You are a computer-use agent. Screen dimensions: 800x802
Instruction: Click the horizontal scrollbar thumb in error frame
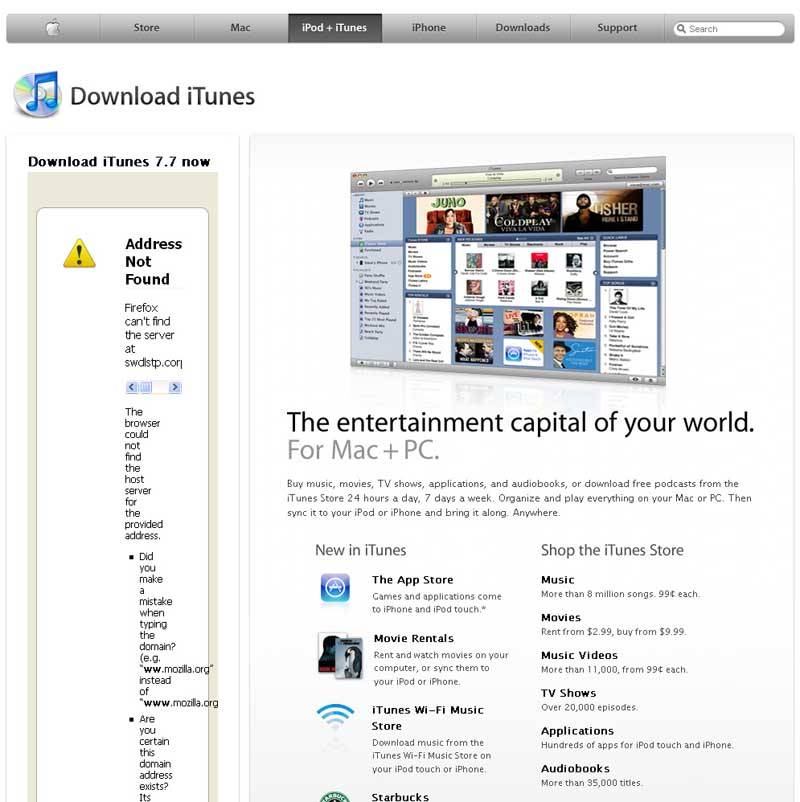[145, 387]
